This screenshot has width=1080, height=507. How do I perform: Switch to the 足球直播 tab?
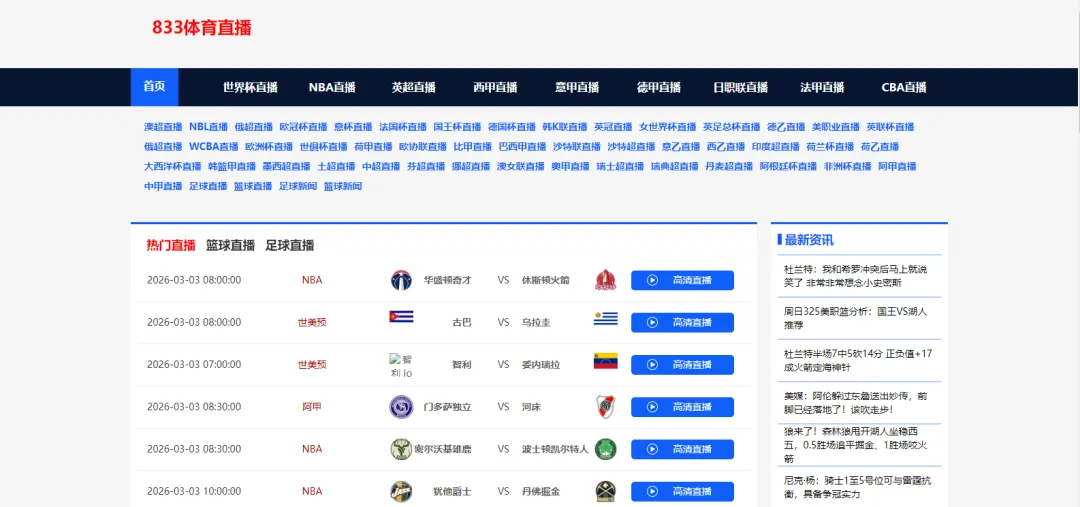pos(290,245)
